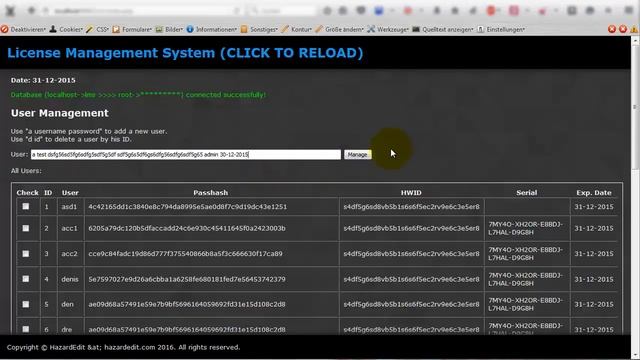Click the User column header
640x360 pixels.
click(70, 193)
